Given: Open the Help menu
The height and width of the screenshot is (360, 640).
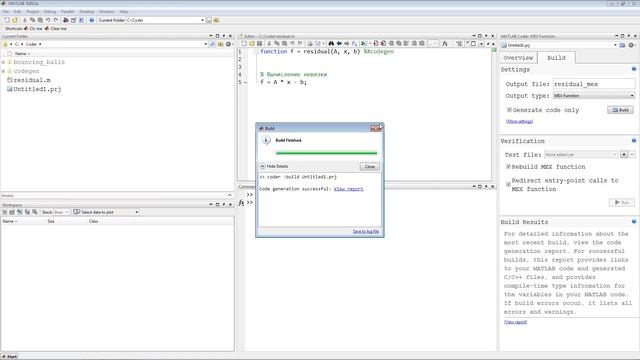Looking at the screenshot, I should (124, 11).
